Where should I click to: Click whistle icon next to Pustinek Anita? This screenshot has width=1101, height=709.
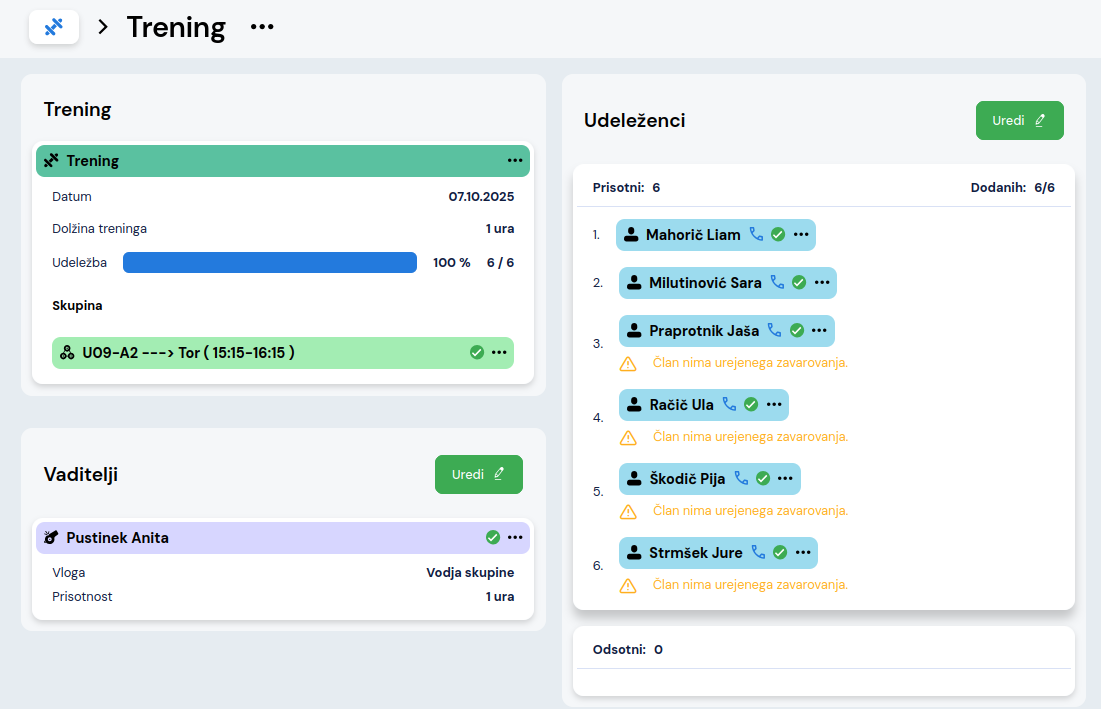click(51, 538)
